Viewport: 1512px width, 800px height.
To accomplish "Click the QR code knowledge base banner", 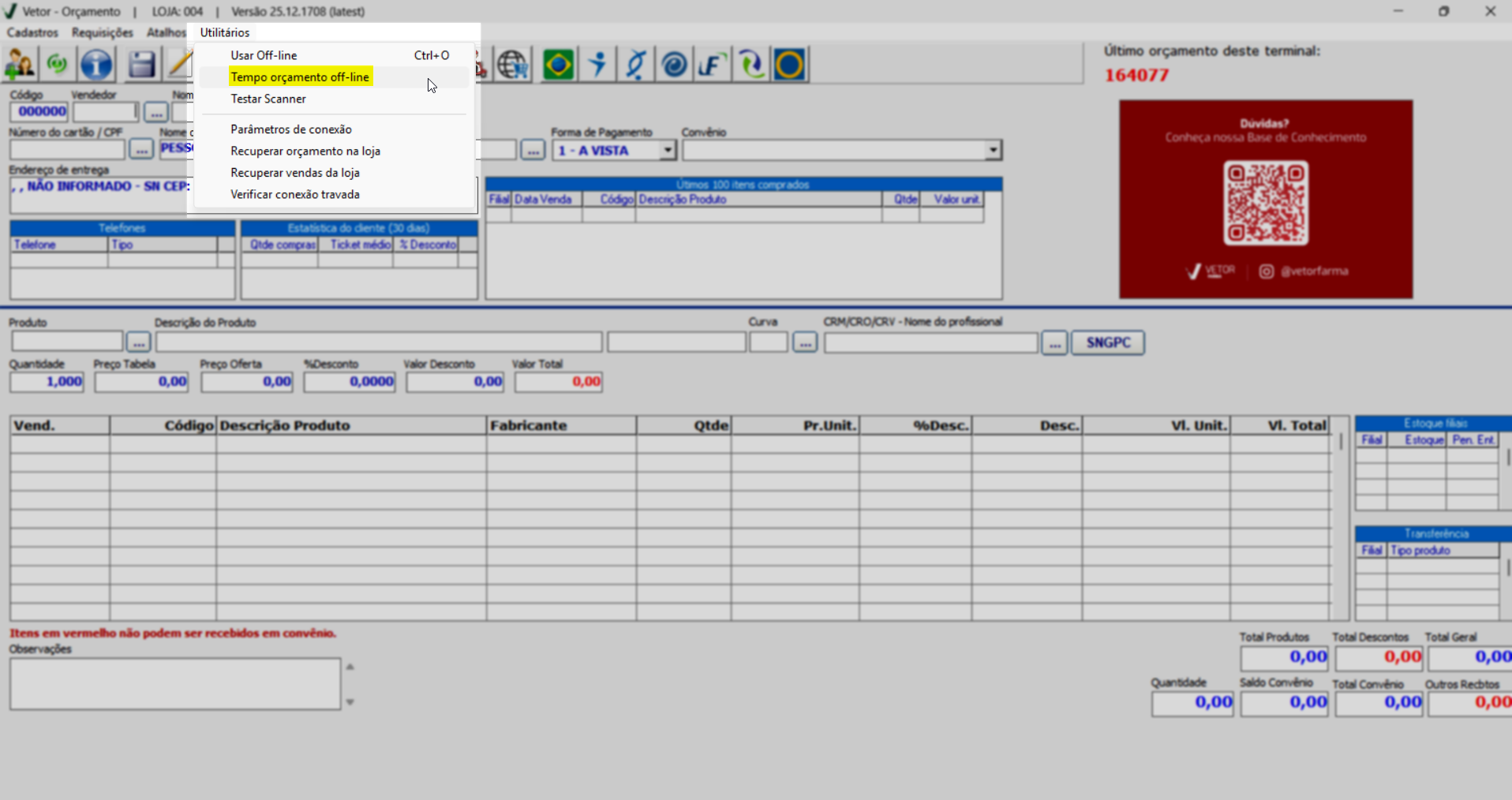I will point(1265,199).
